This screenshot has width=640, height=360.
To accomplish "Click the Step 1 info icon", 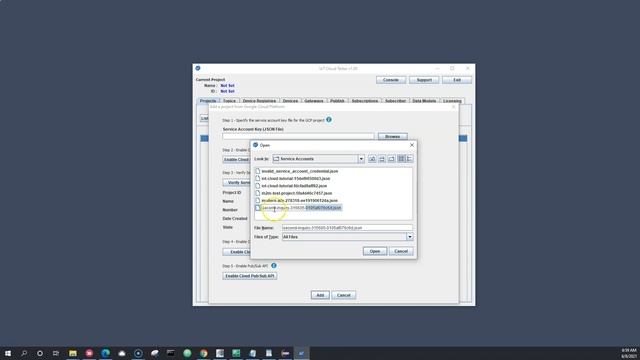I will pos(329,120).
